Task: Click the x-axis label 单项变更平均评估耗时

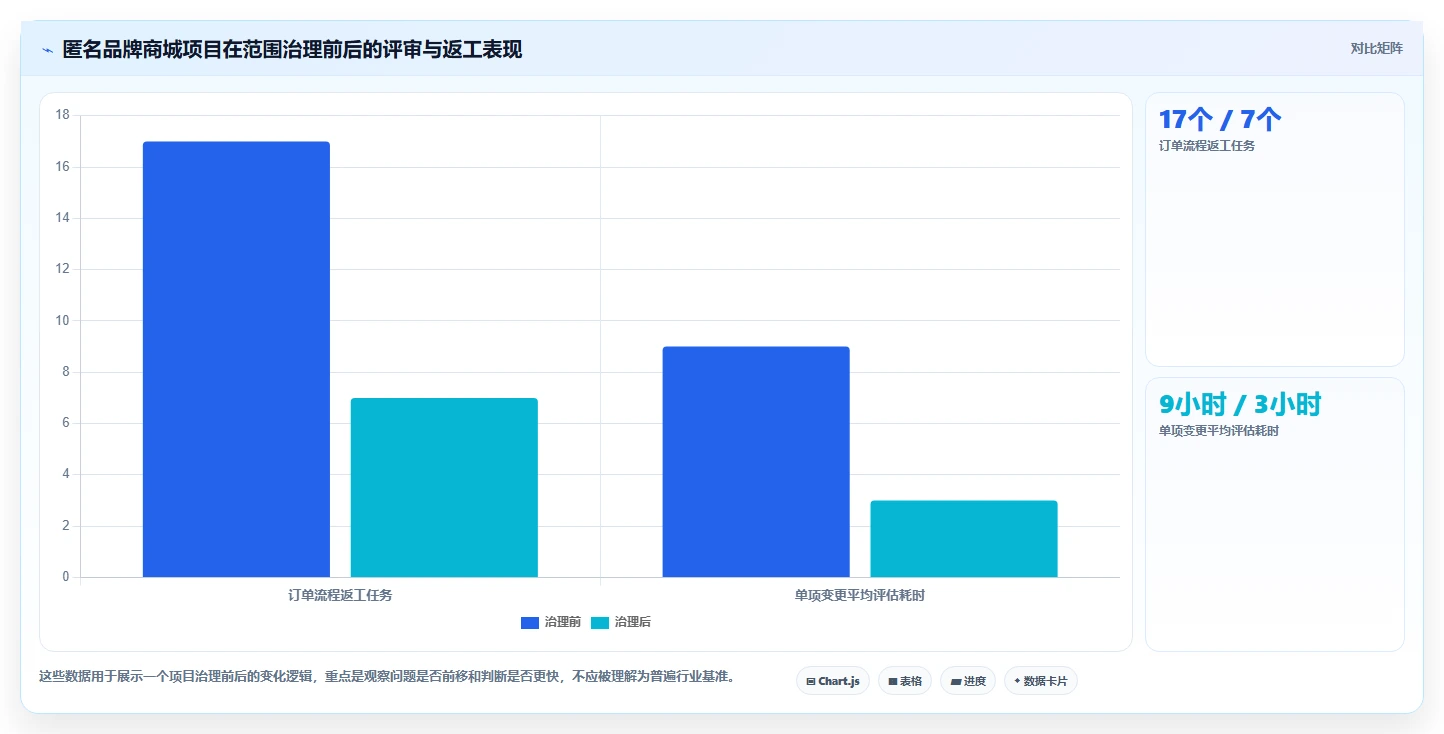Action: click(860, 596)
